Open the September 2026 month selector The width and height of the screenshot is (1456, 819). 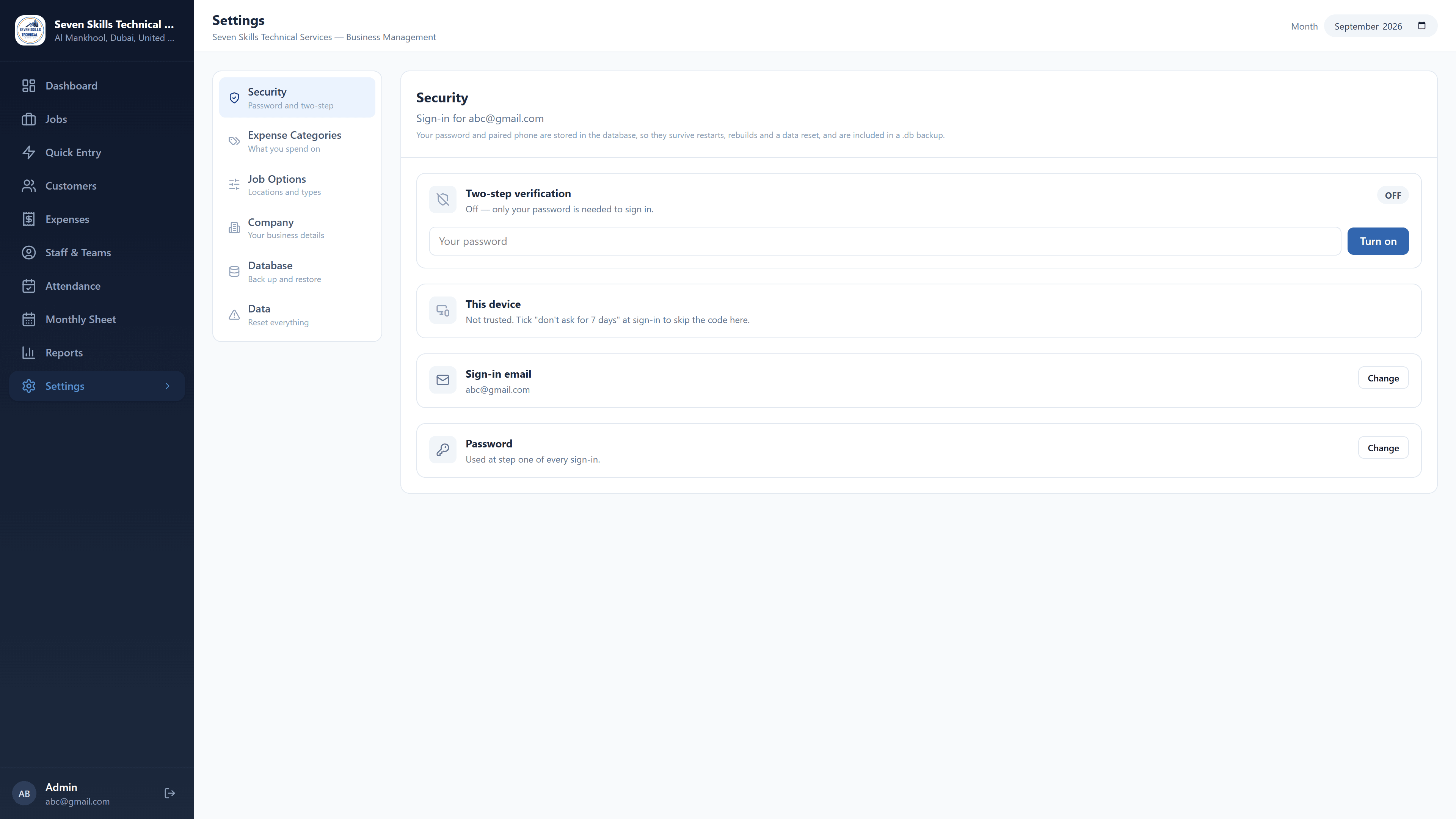click(1380, 26)
